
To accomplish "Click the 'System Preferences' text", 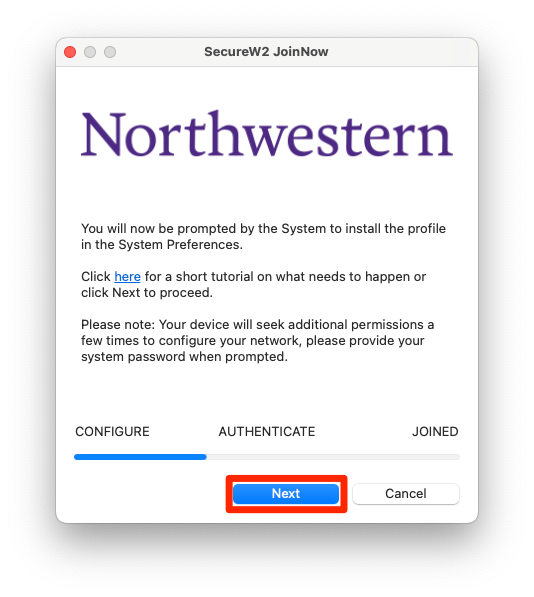I will pyautogui.click(x=180, y=244).
